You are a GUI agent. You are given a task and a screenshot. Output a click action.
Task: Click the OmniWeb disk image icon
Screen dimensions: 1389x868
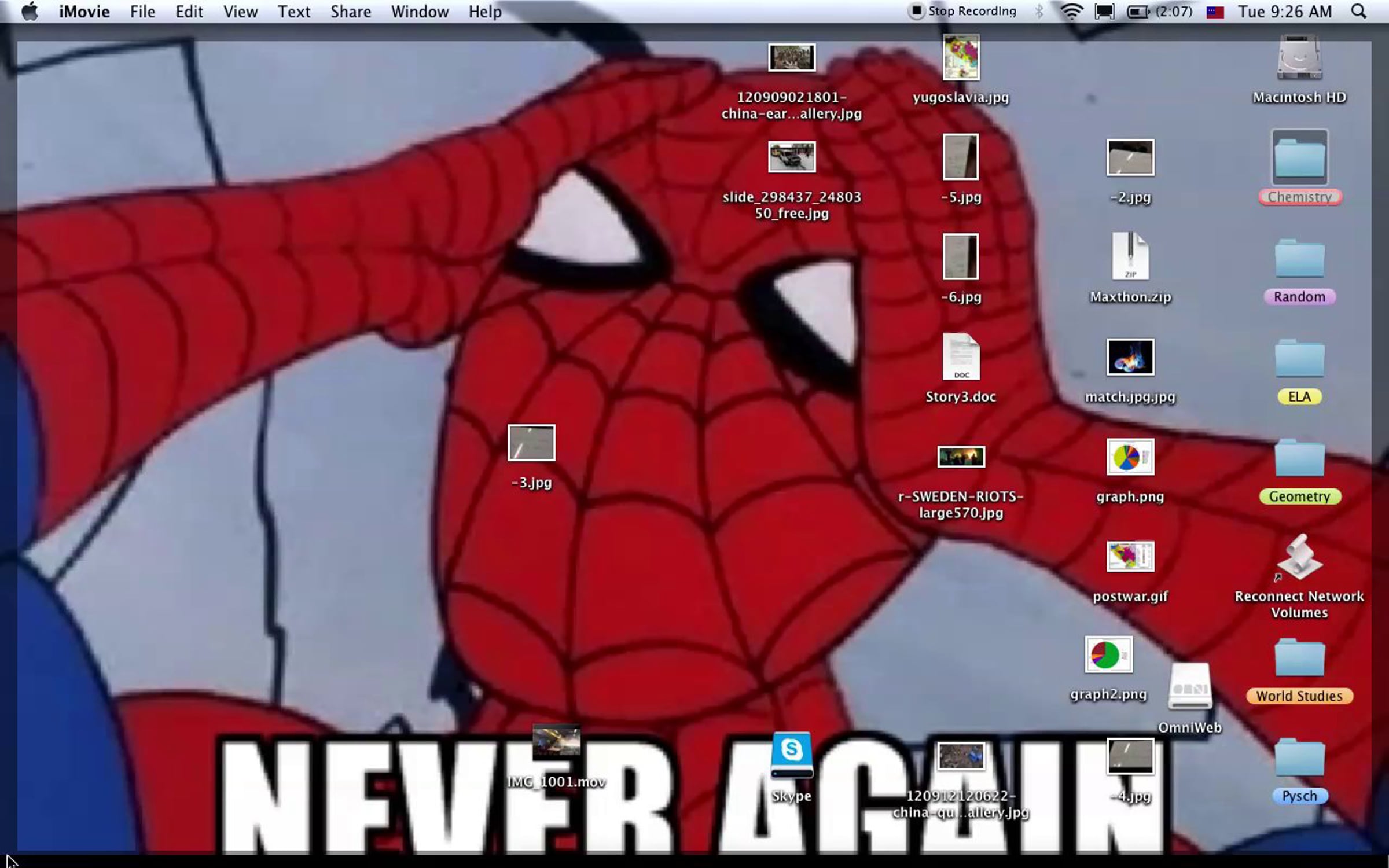1189,686
